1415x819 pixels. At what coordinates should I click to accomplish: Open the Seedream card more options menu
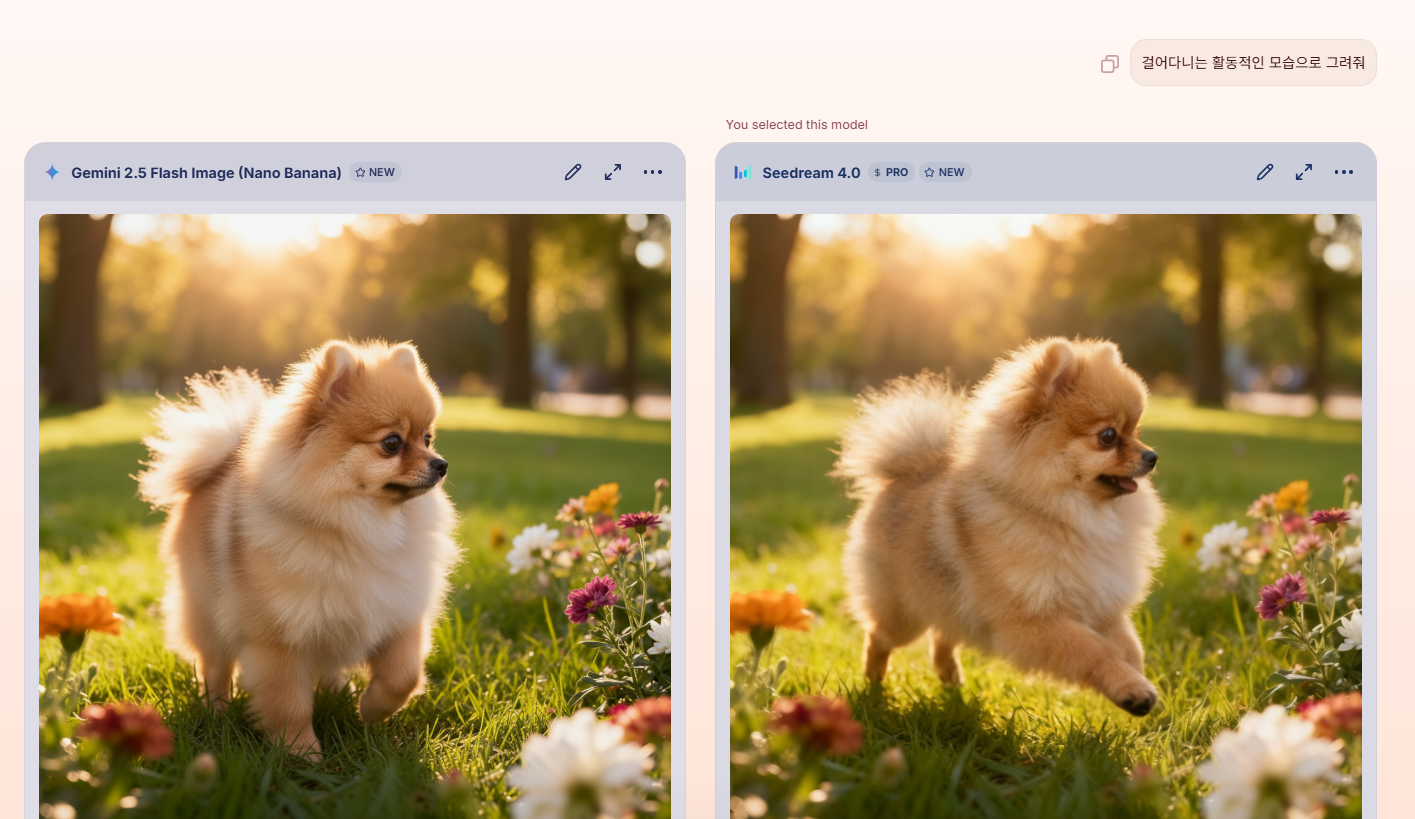pyautogui.click(x=1344, y=172)
